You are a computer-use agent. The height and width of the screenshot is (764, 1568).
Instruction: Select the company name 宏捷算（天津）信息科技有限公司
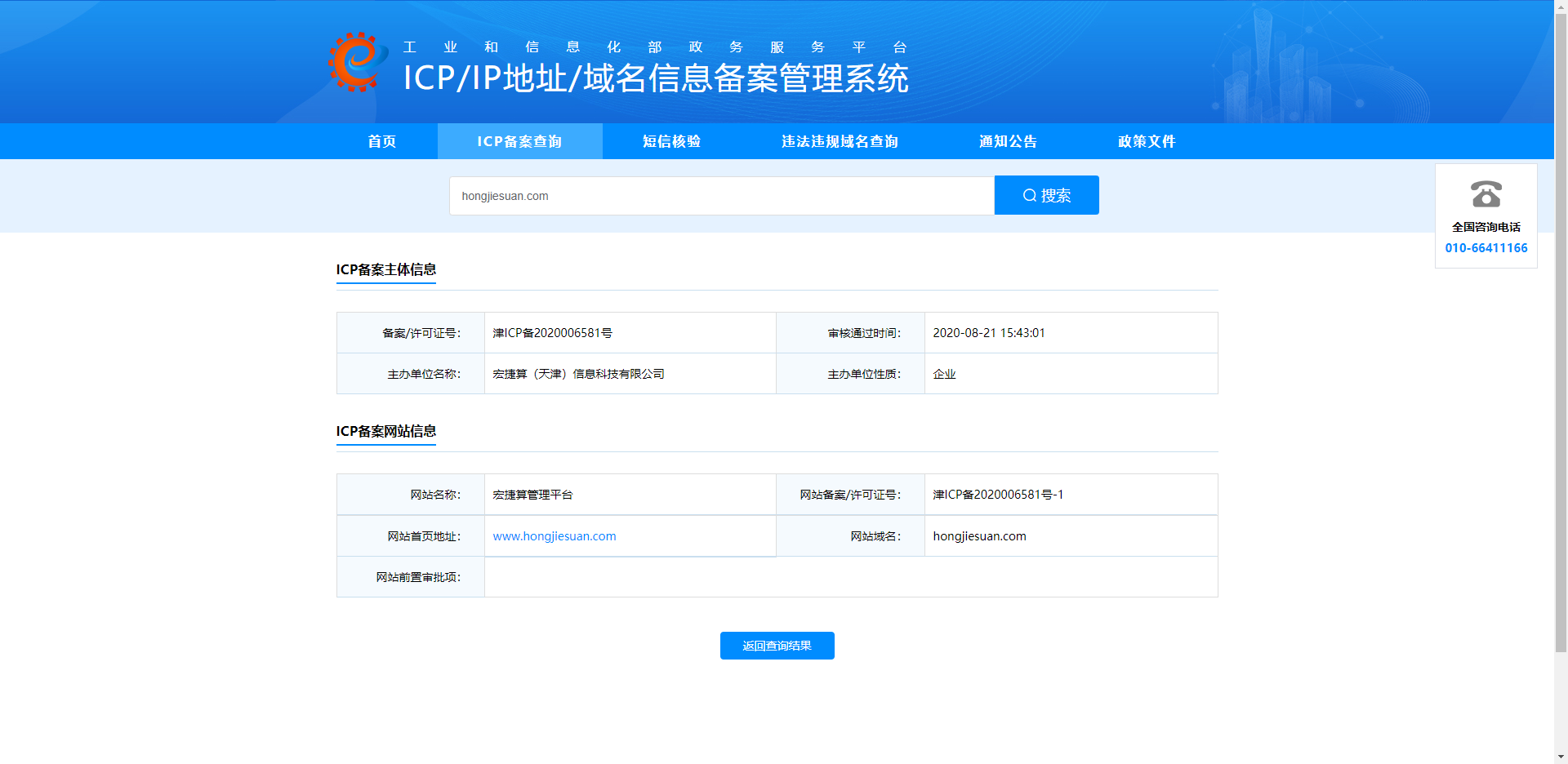point(579,374)
